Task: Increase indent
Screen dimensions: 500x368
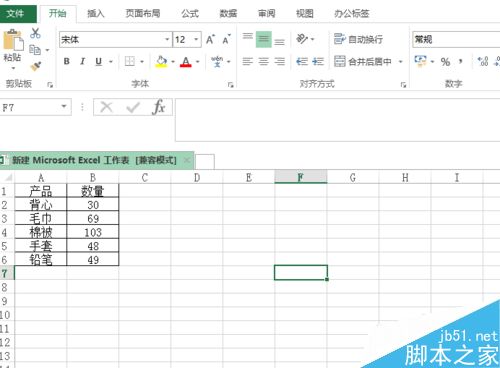Action: pyautogui.click(x=318, y=61)
